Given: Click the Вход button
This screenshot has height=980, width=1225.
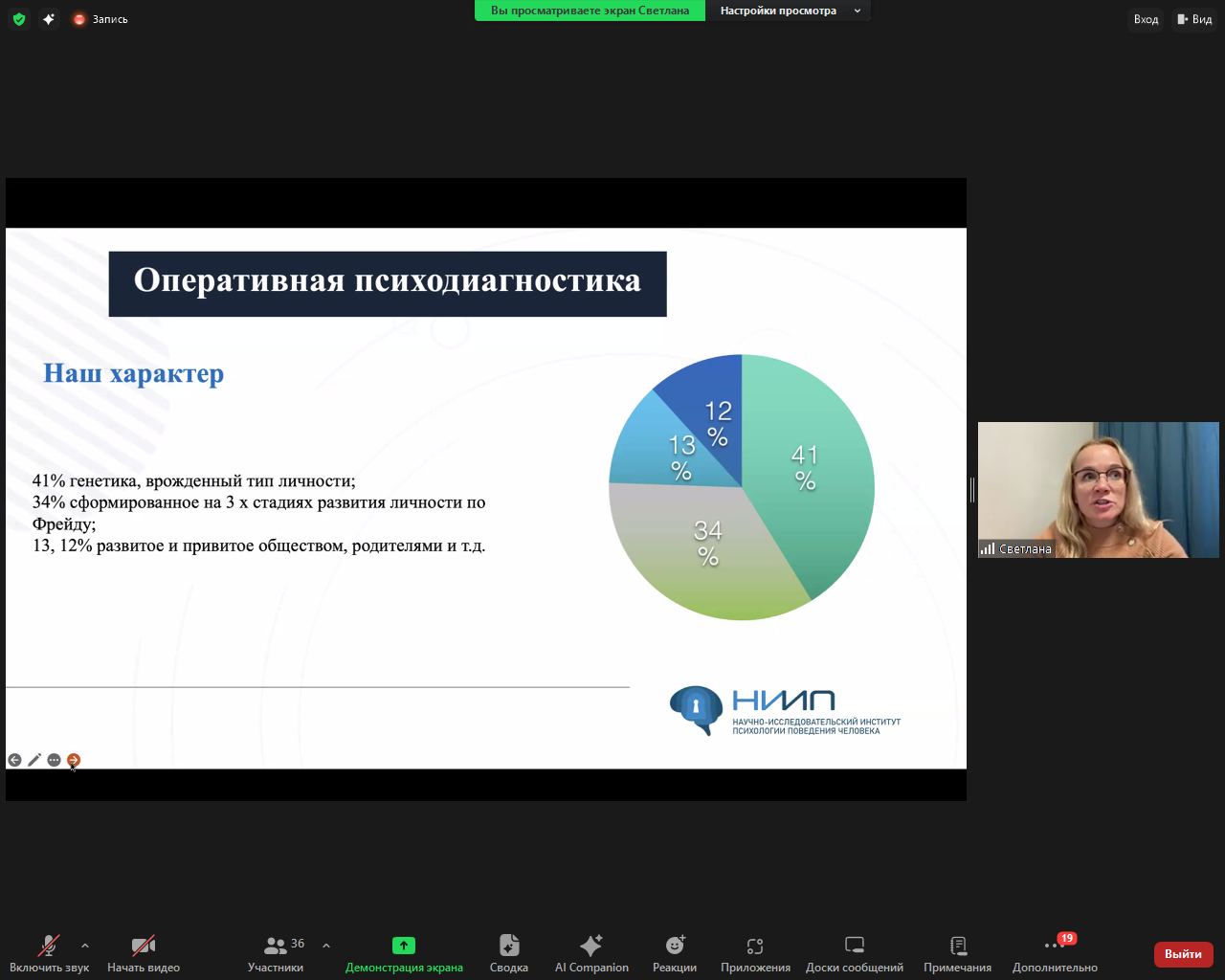Looking at the screenshot, I should pyautogui.click(x=1146, y=19).
